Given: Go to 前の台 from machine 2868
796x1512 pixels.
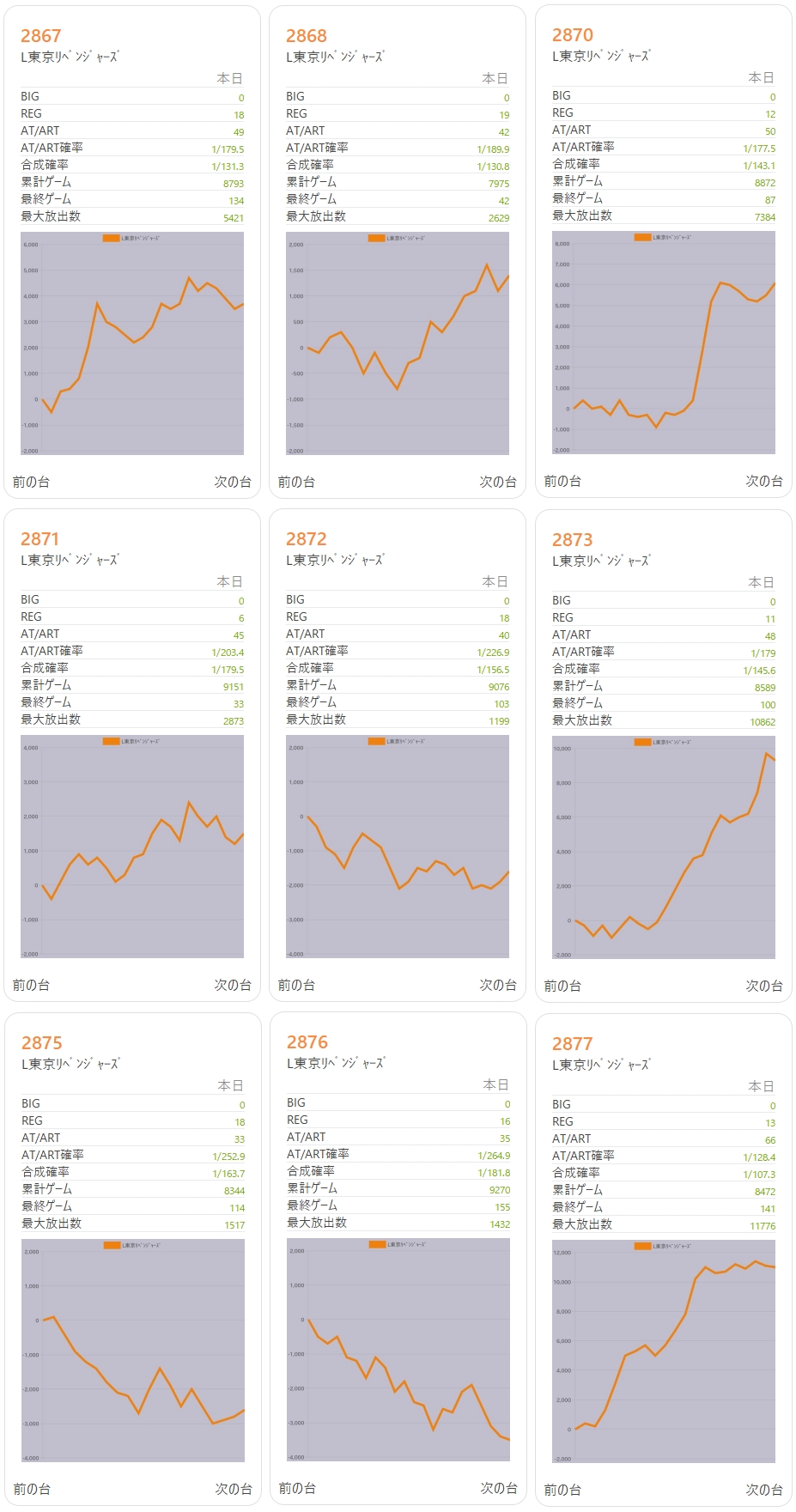Looking at the screenshot, I should click(x=296, y=482).
